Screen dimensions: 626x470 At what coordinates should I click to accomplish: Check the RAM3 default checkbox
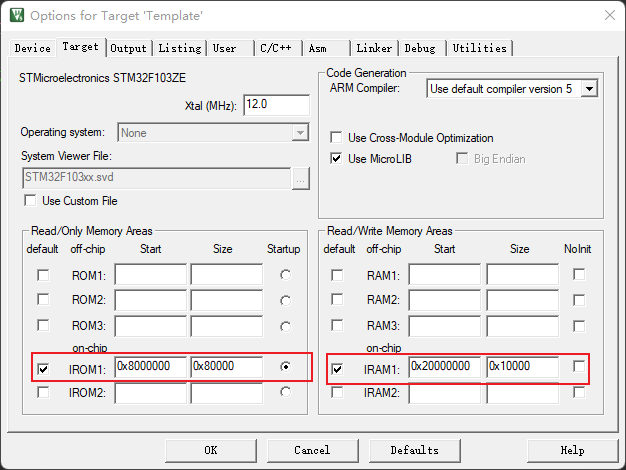click(337, 325)
